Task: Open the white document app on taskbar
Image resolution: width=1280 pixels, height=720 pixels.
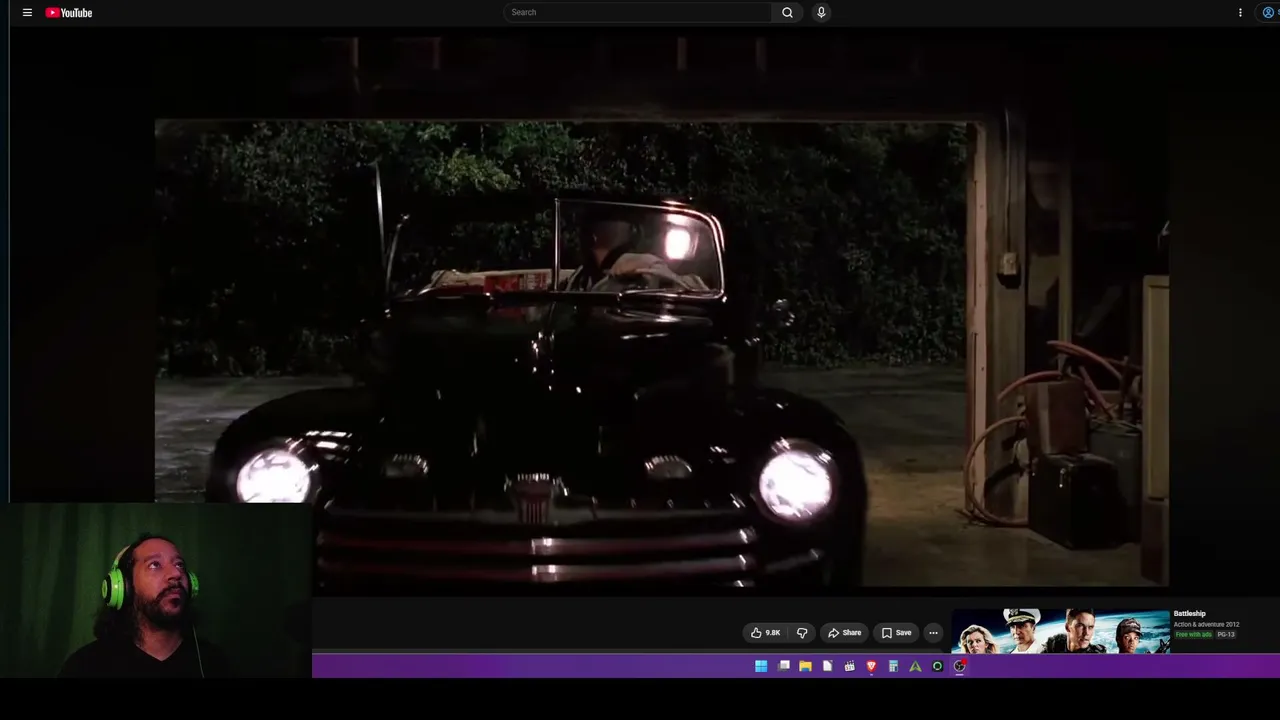Action: tap(827, 666)
